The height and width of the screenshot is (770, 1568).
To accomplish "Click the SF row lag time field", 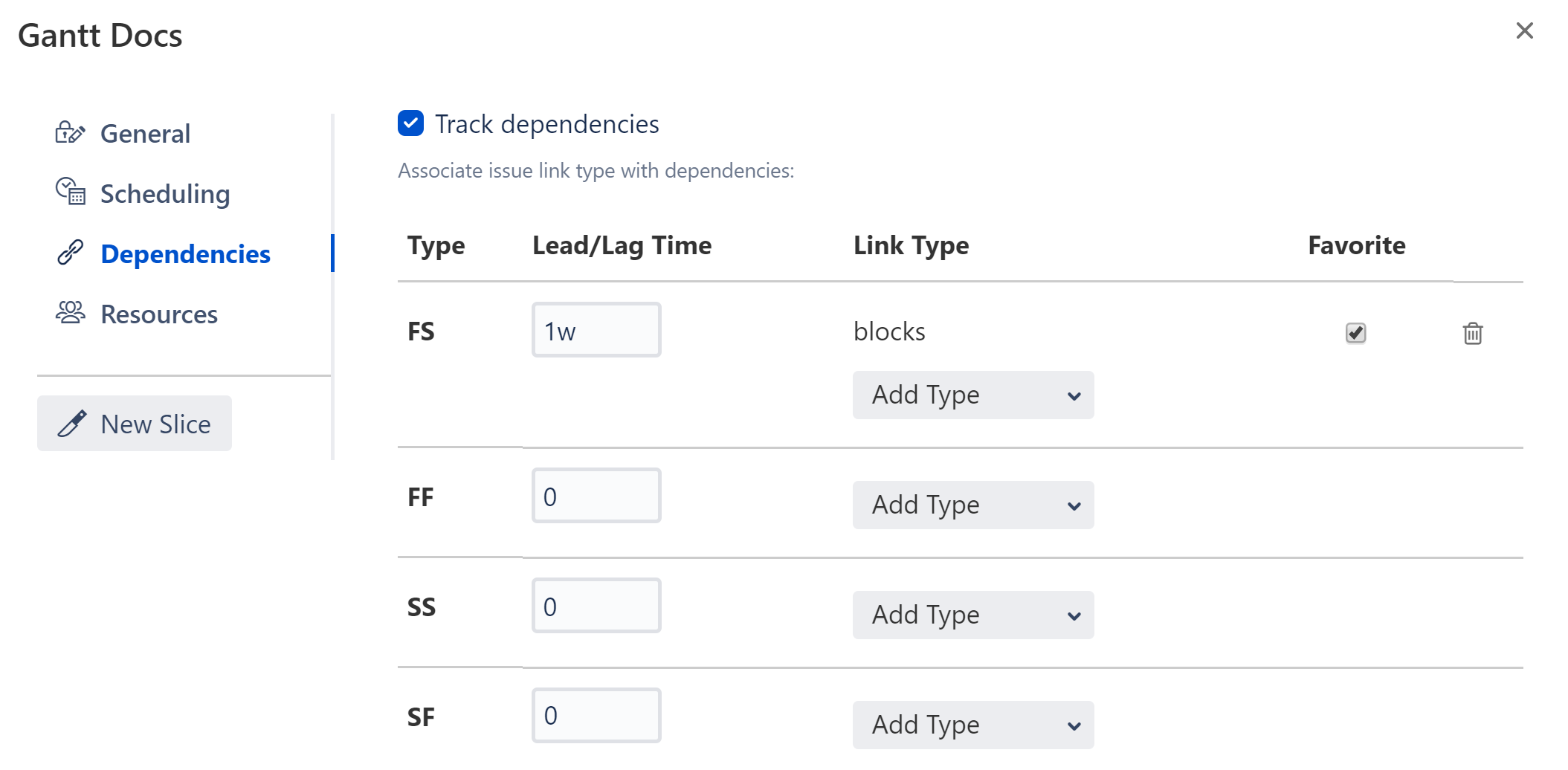I will click(595, 715).
